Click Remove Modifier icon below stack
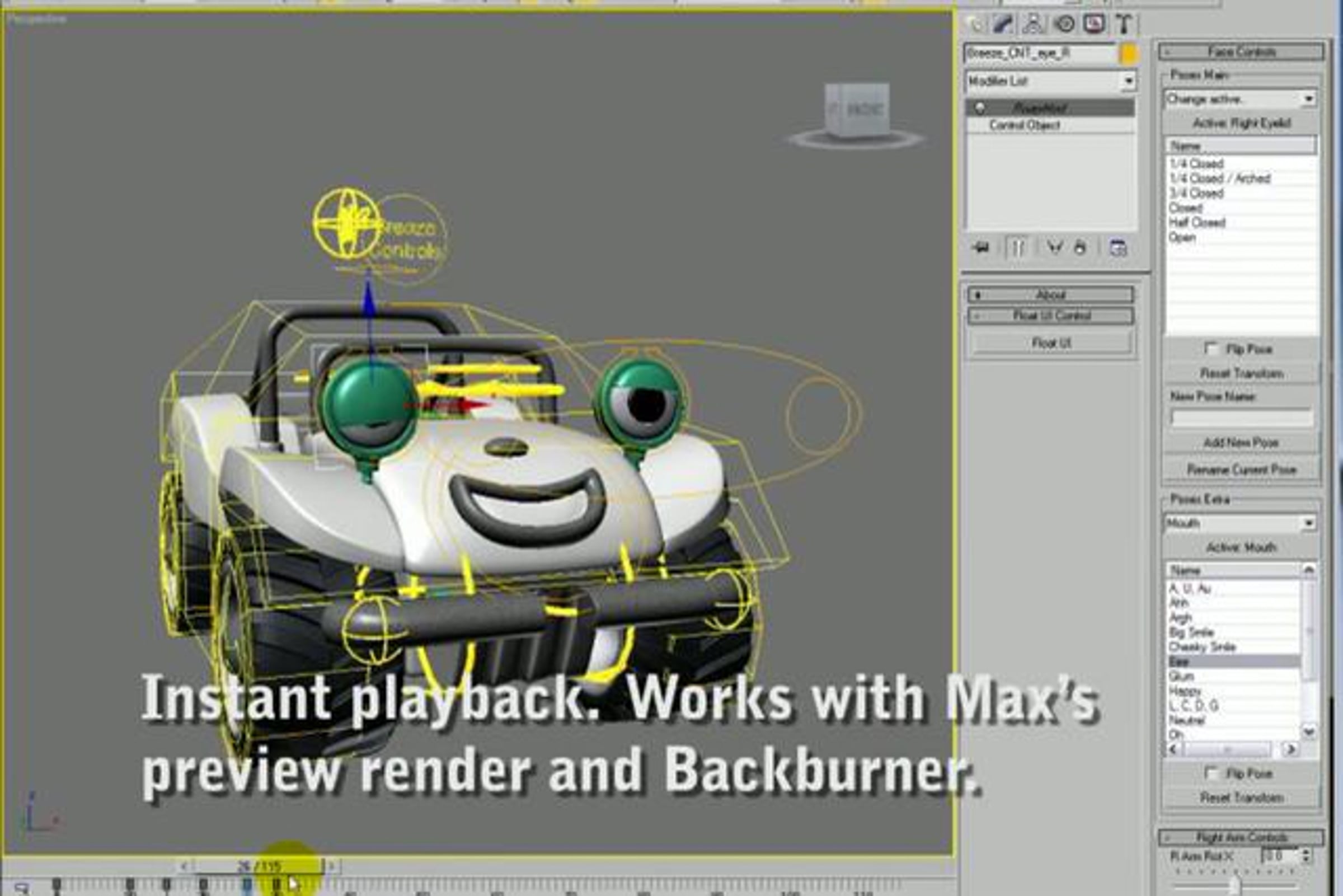Image resolution: width=1343 pixels, height=896 pixels. [x=1079, y=248]
